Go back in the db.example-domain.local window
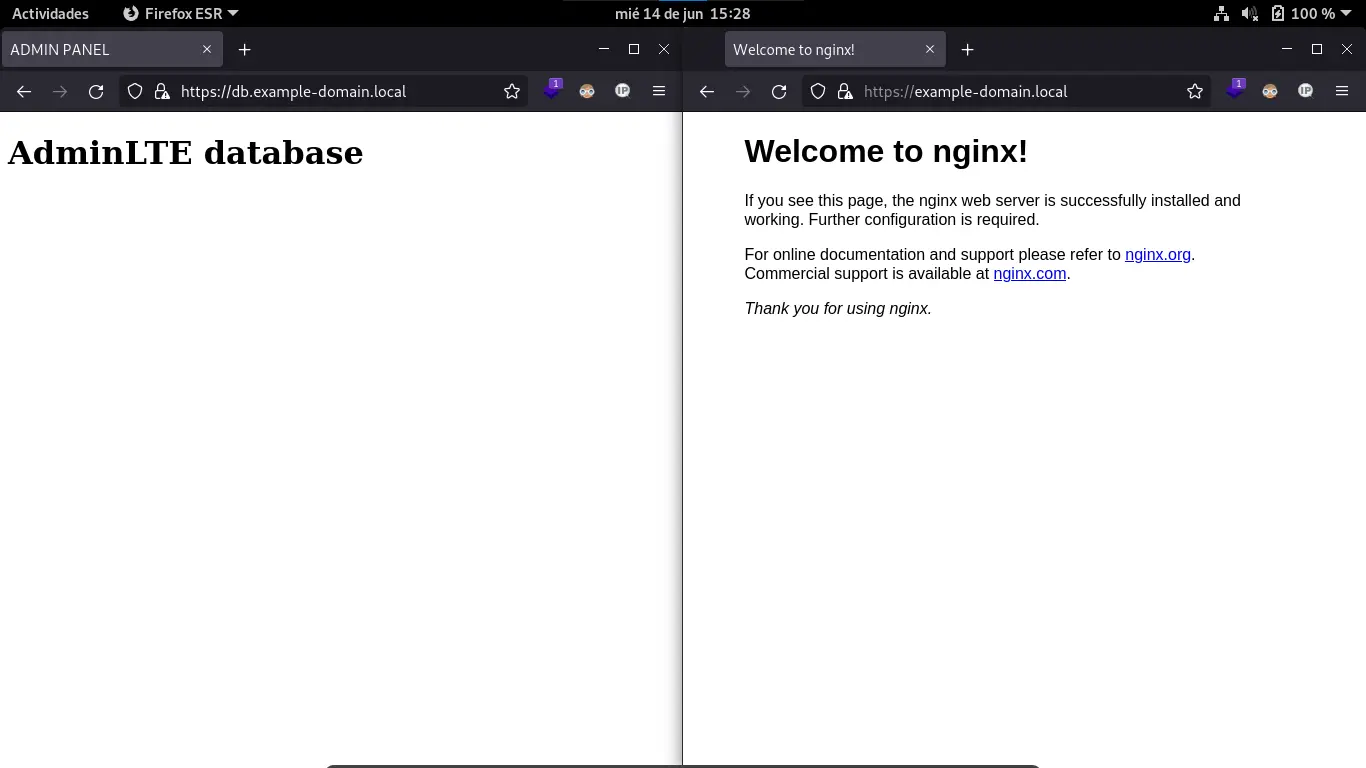Screen dimensions: 1366x768 [24, 91]
